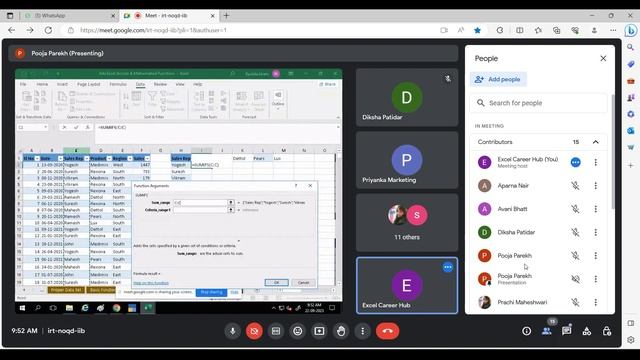Open options menu for Aparna Nair
The image size is (640, 360).
tap(596, 186)
